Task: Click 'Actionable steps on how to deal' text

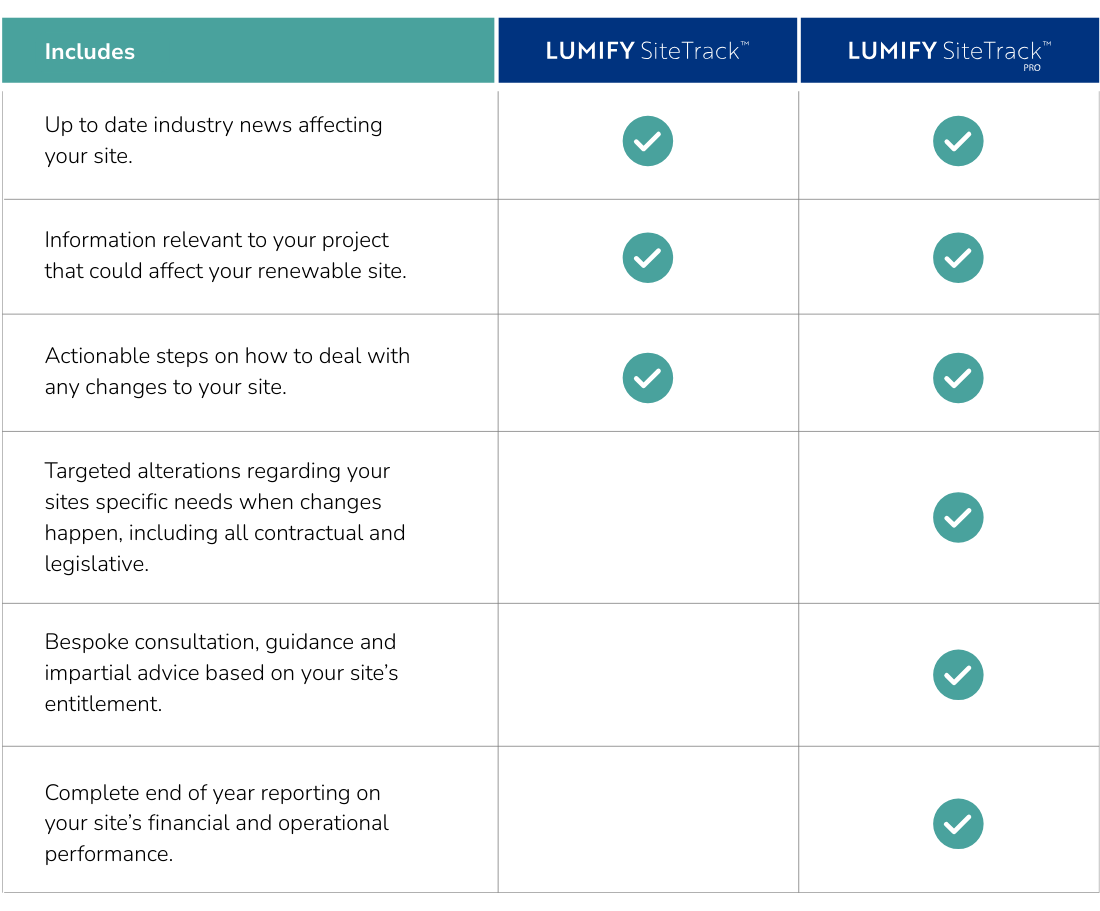Action: 227,371
